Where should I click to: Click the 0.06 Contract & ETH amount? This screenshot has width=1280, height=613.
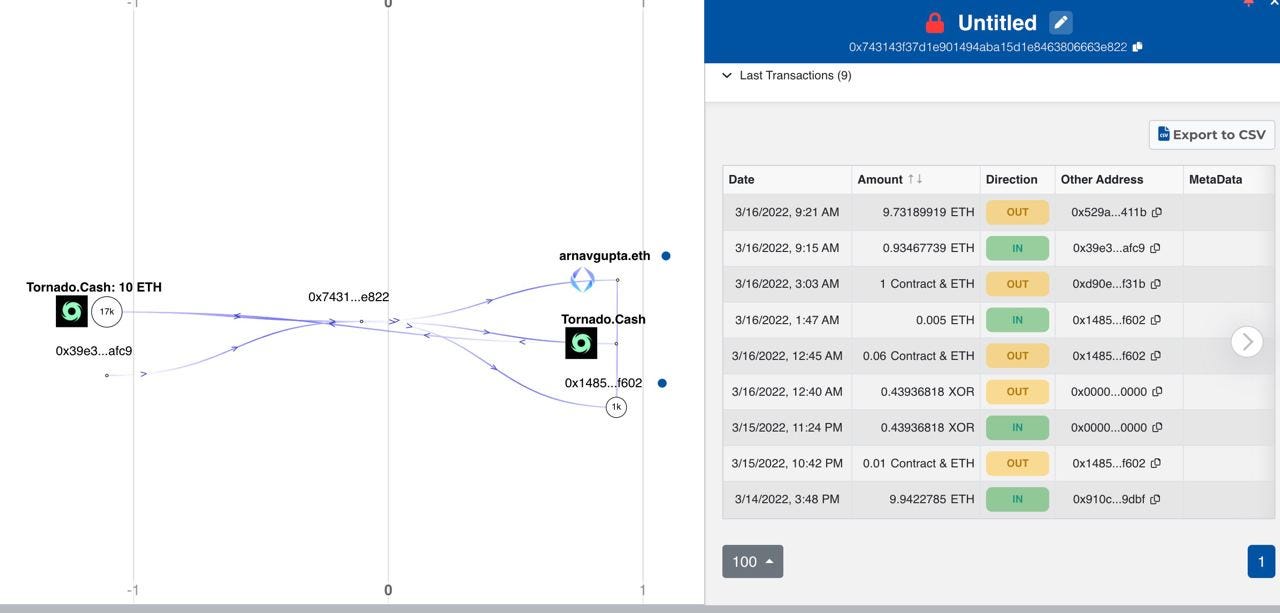[918, 356]
